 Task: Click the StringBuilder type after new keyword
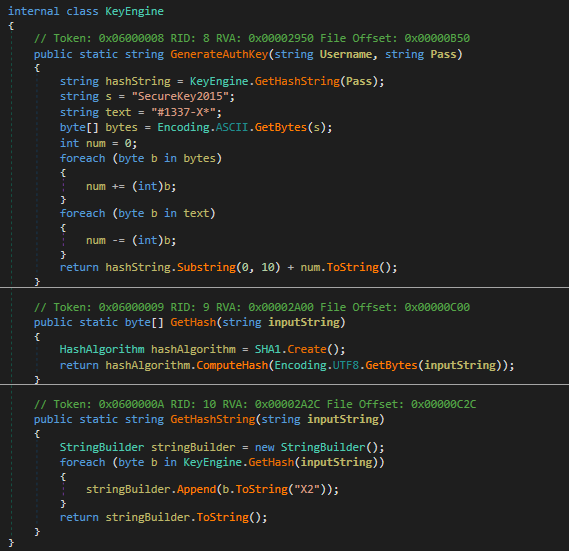pos(323,447)
